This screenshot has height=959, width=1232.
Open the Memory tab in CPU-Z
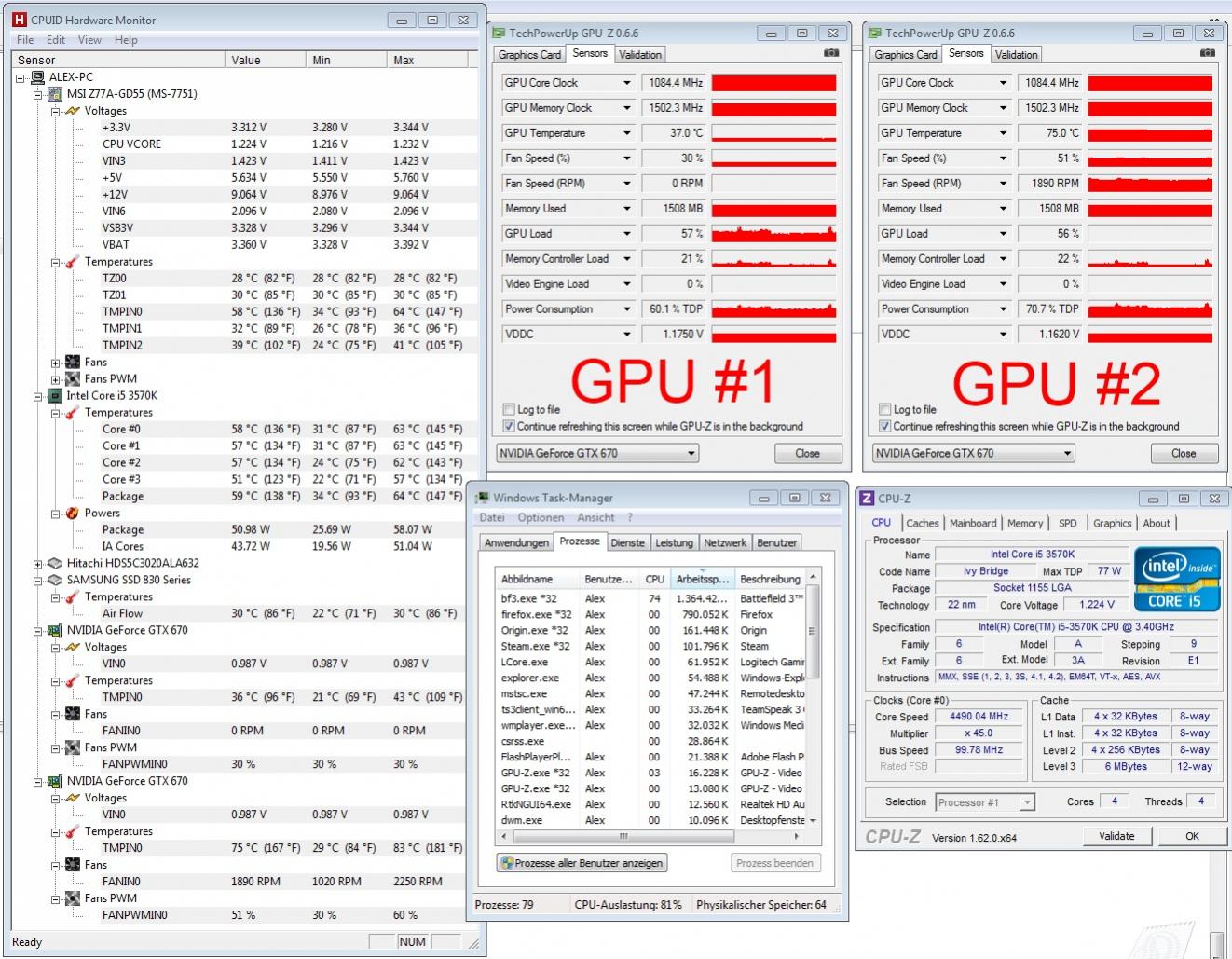pyautogui.click(x=1025, y=524)
